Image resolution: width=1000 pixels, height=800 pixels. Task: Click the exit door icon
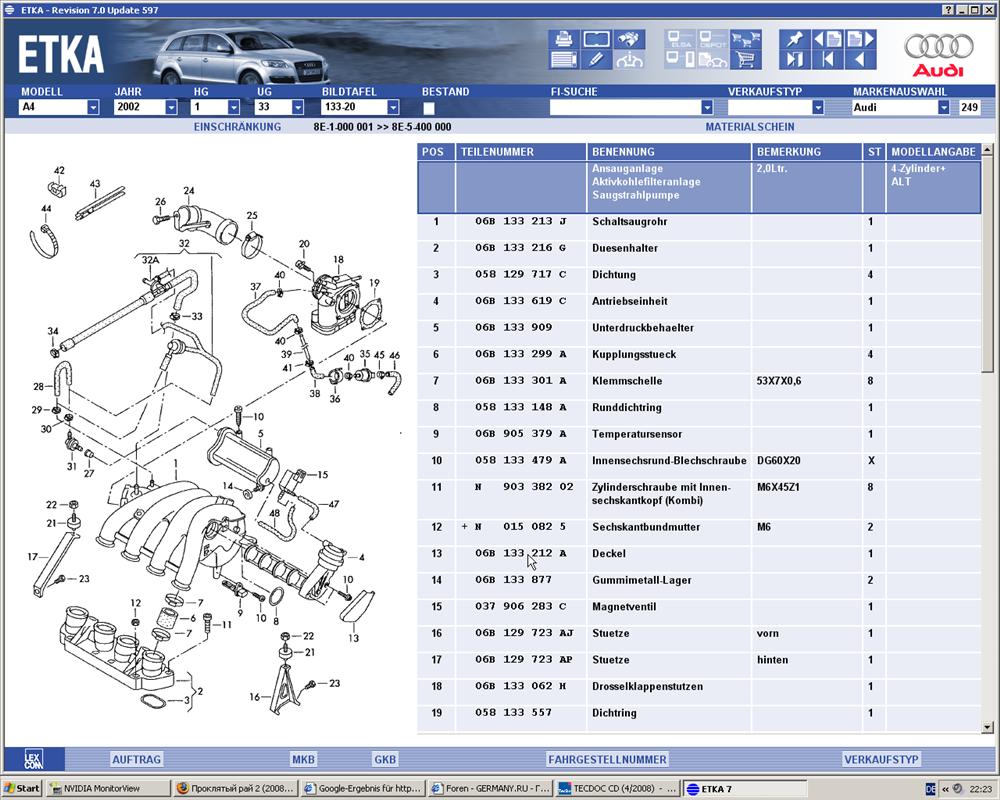point(795,59)
